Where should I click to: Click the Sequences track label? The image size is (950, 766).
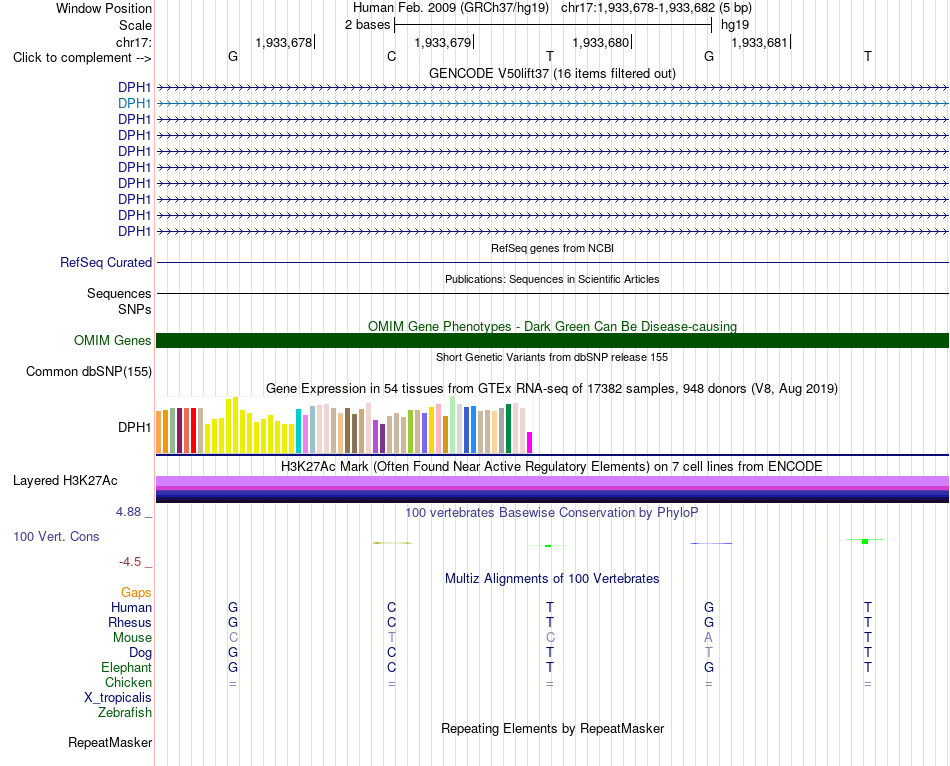click(x=119, y=293)
